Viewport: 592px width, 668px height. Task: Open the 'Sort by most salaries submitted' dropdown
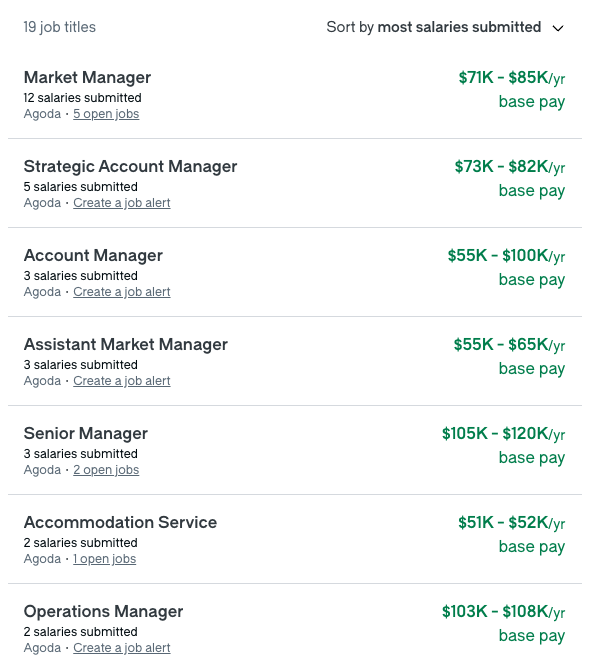445,27
